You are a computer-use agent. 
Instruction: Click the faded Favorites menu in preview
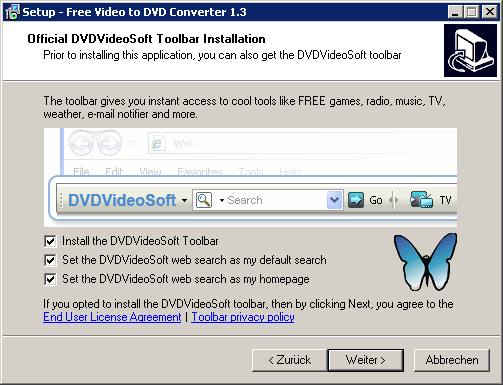click(200, 172)
